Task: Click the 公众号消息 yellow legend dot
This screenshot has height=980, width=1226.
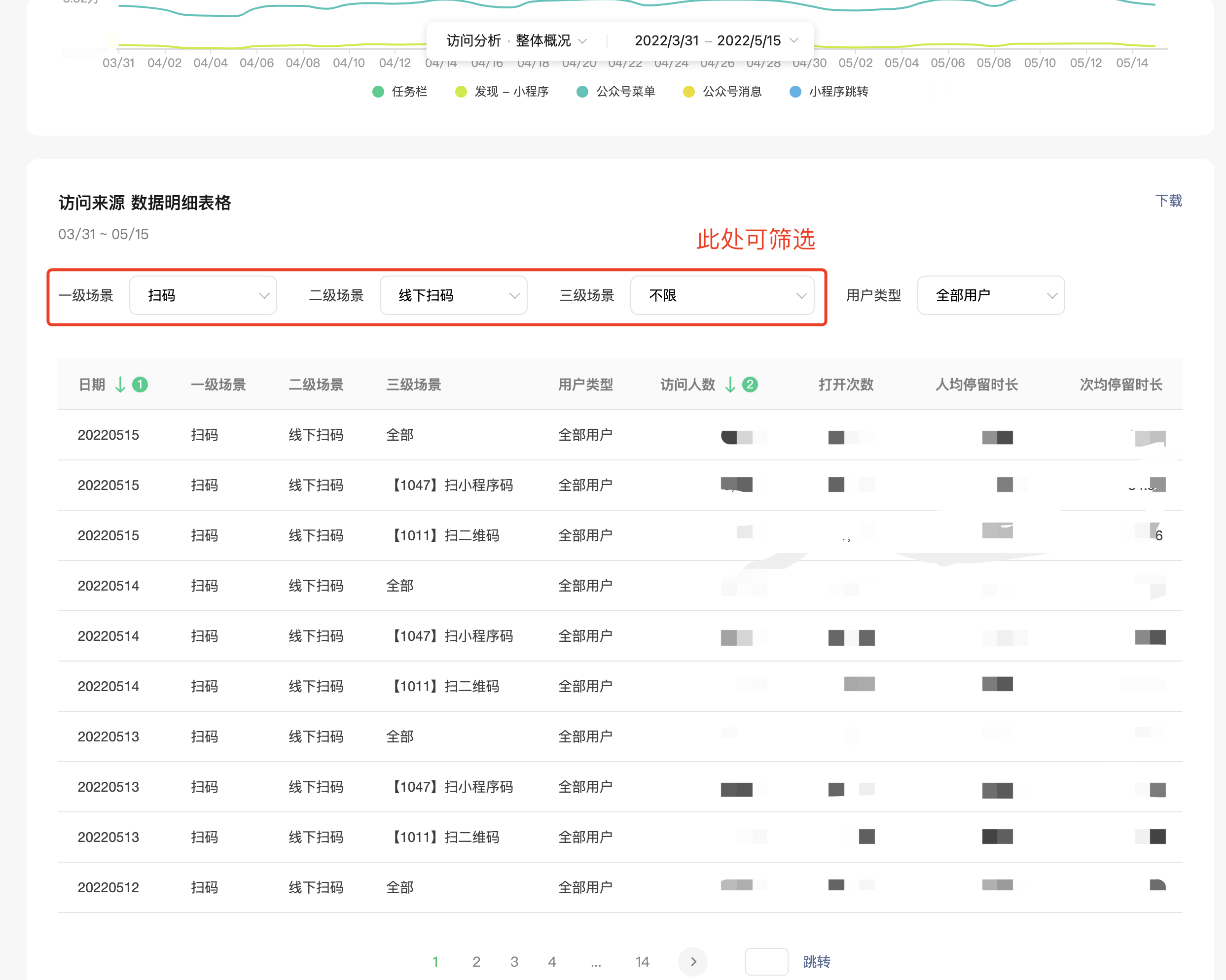Action: (688, 92)
